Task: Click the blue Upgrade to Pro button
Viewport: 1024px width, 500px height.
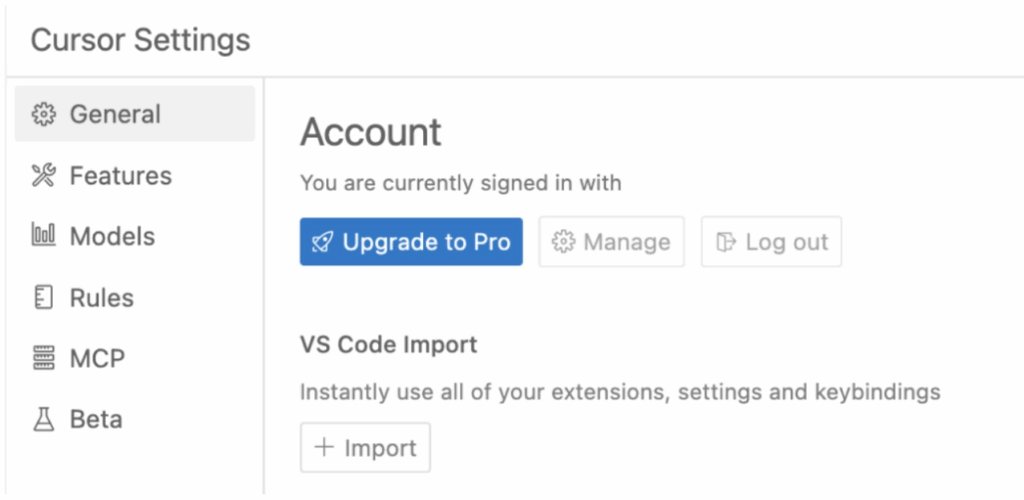Action: point(411,242)
